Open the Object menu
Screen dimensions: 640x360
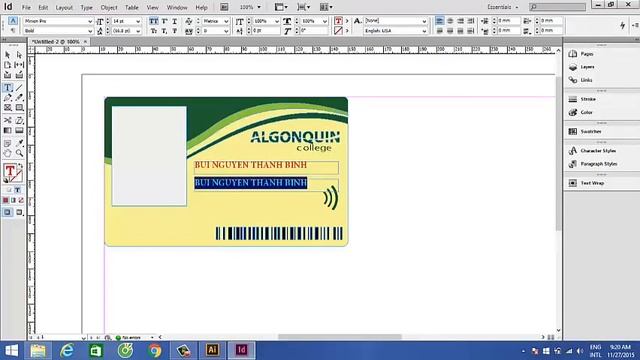109,8
